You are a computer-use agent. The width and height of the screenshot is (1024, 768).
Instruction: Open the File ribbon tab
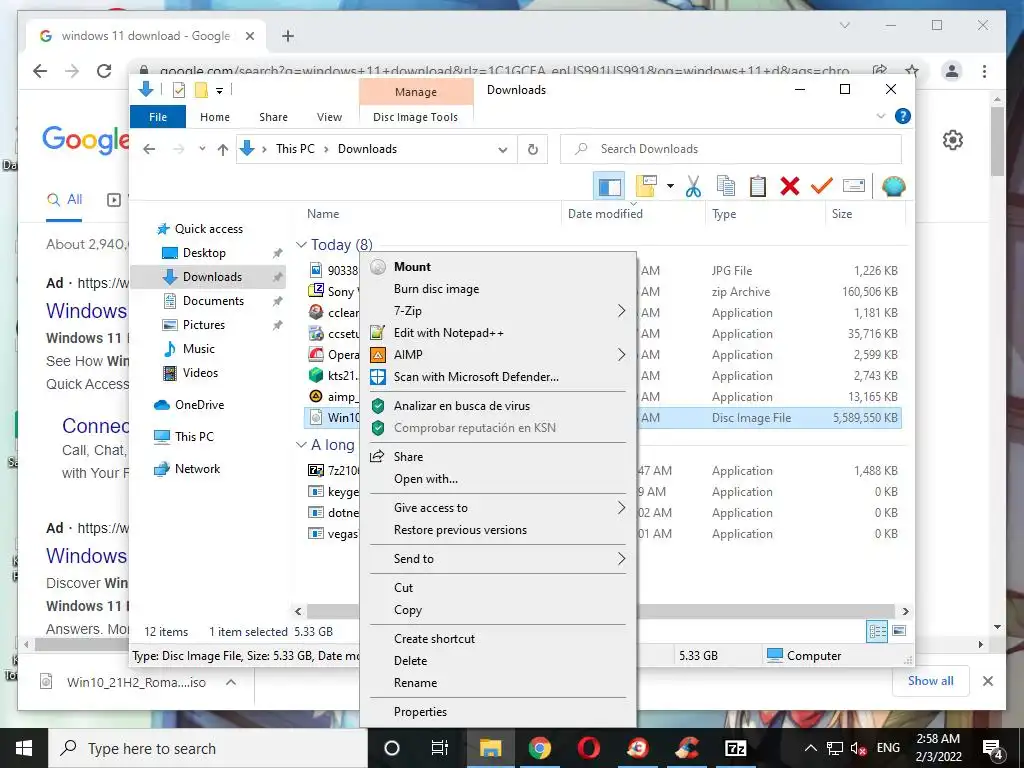(158, 117)
